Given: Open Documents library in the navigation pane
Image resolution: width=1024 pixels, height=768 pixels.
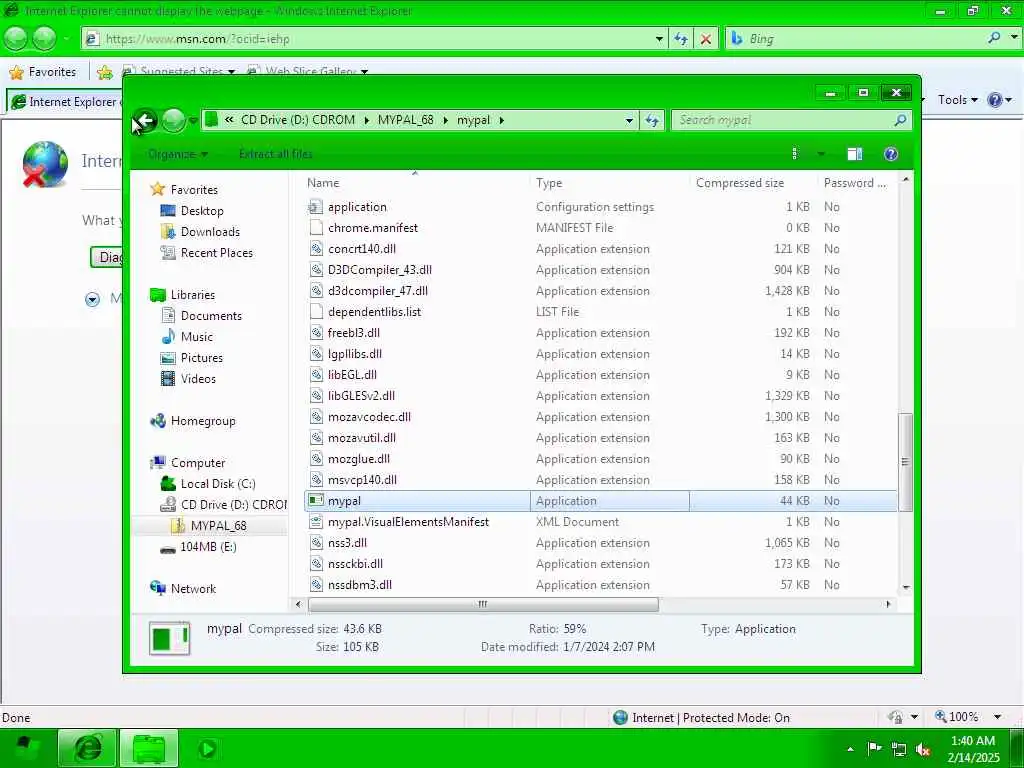Looking at the screenshot, I should (x=211, y=316).
